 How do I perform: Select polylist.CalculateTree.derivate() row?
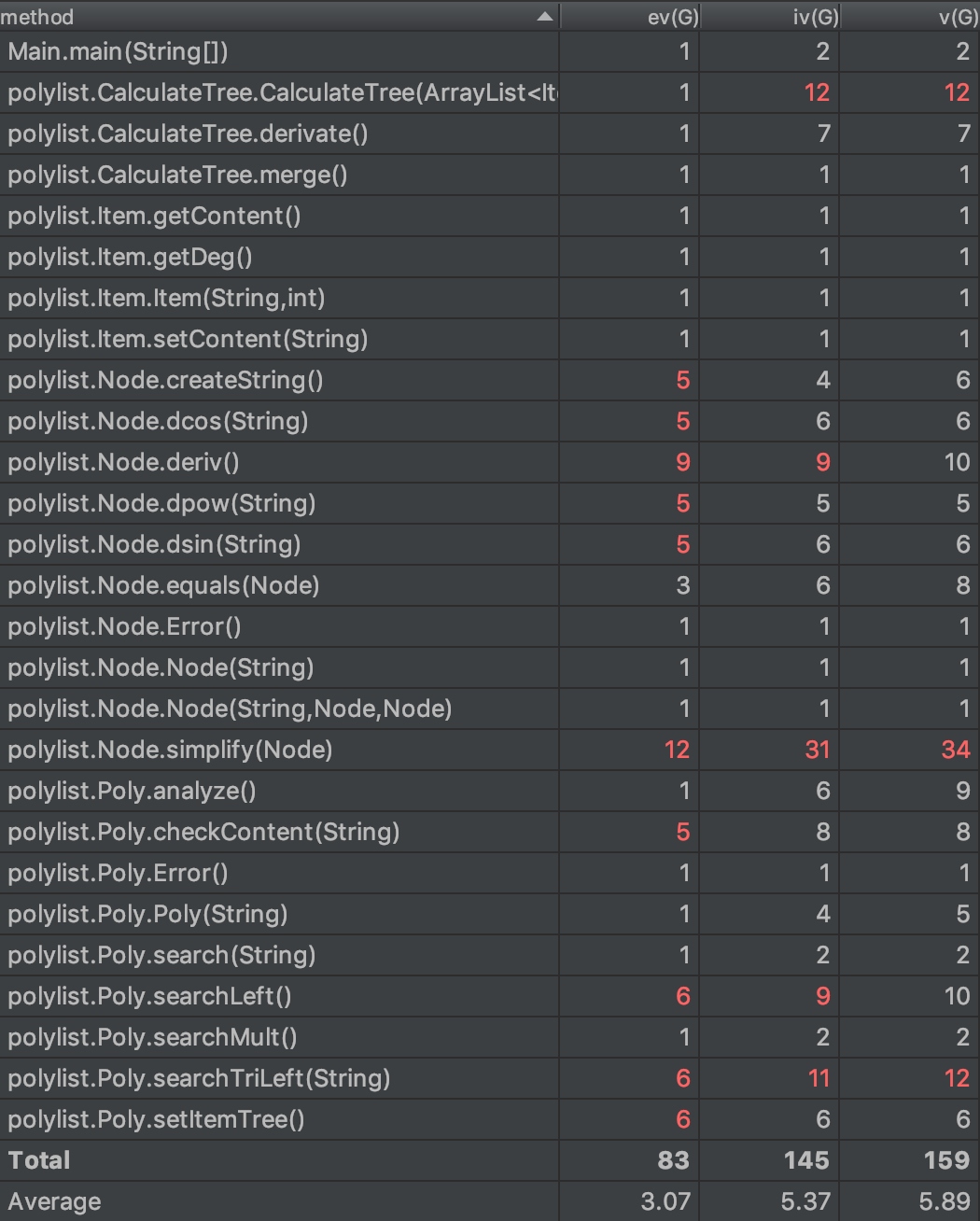(x=188, y=133)
